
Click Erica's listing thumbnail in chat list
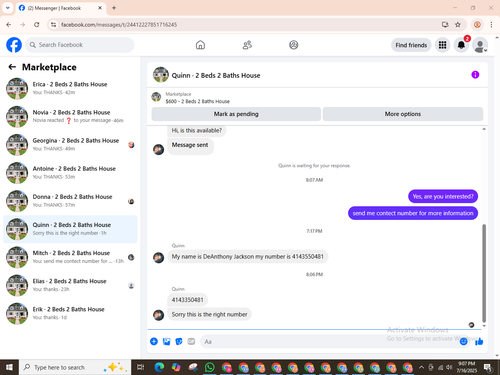click(17, 89)
